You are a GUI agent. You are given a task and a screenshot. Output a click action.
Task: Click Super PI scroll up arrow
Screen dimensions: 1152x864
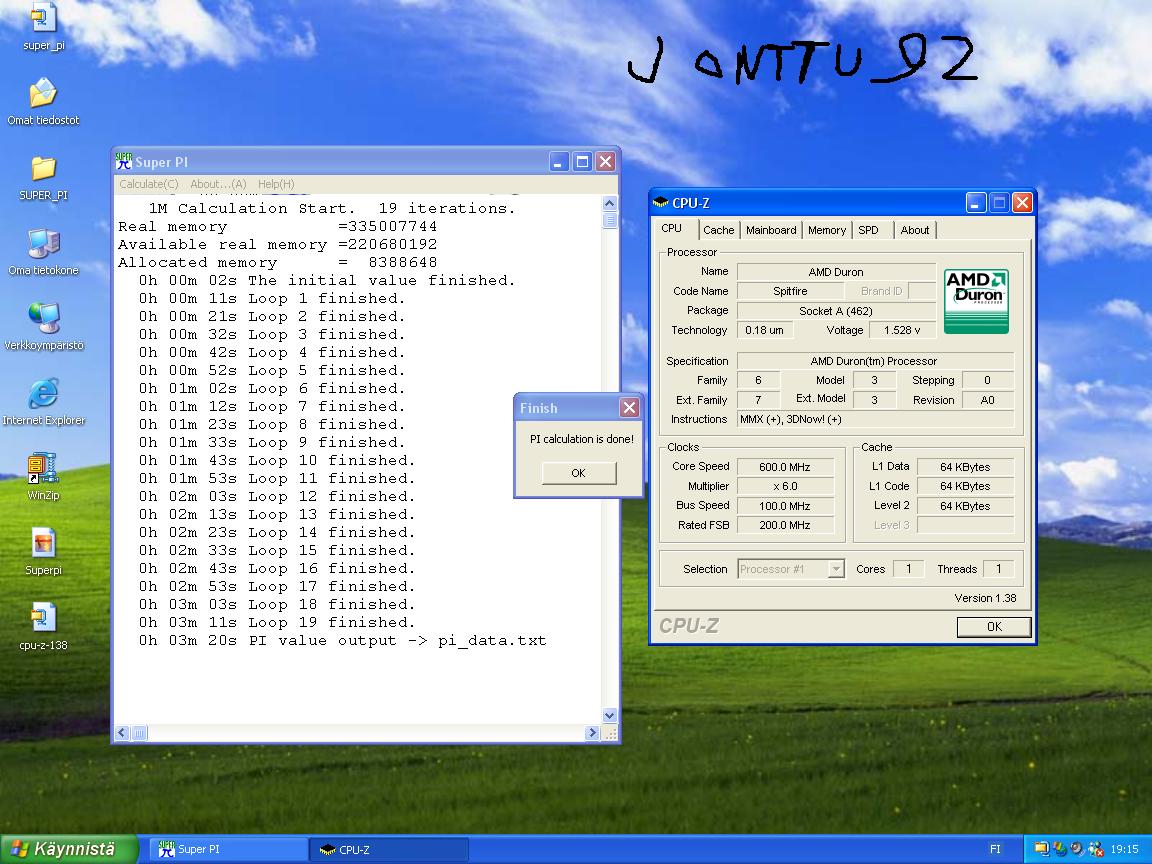tap(609, 204)
